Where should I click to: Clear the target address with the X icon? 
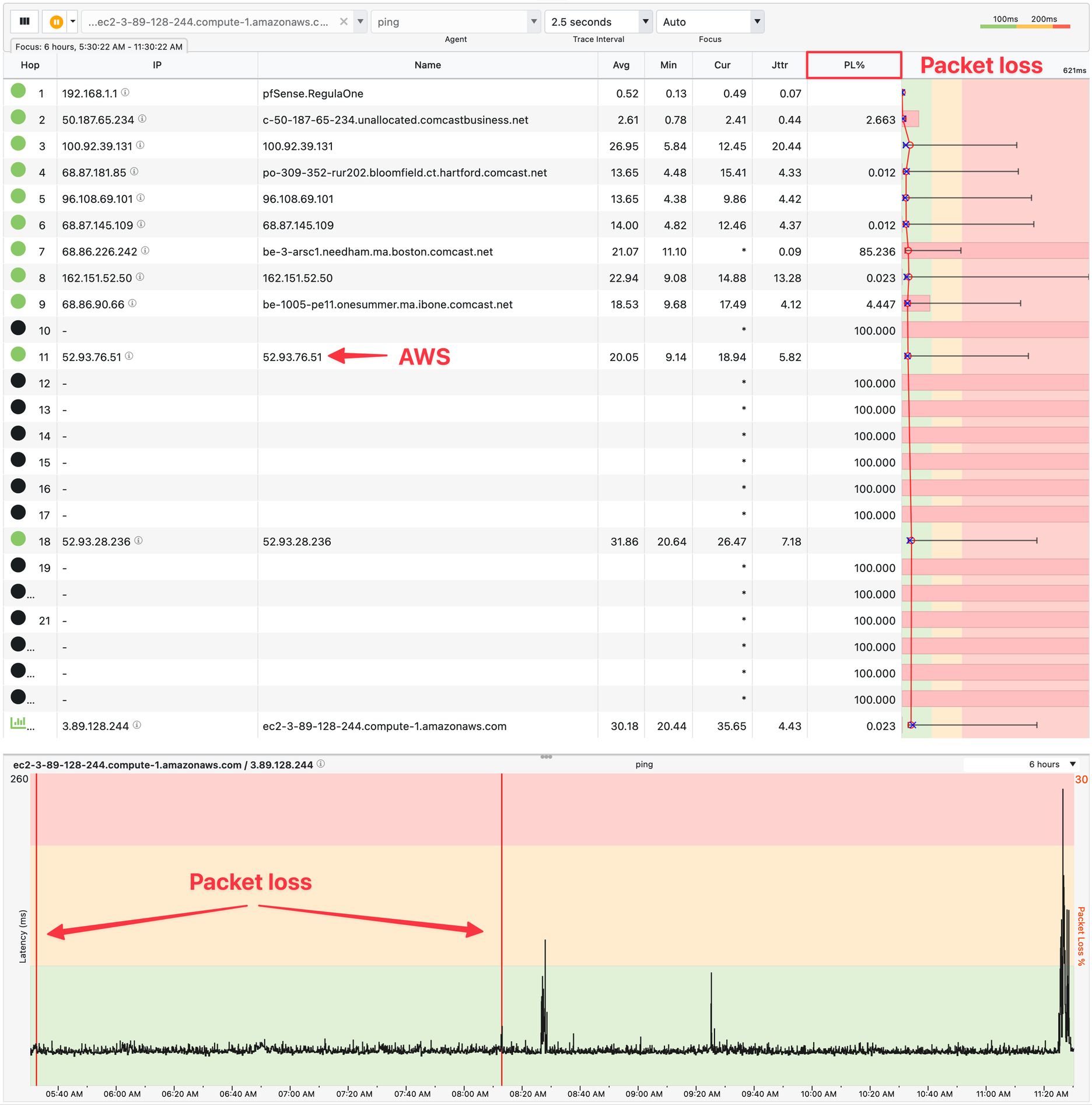pos(344,22)
